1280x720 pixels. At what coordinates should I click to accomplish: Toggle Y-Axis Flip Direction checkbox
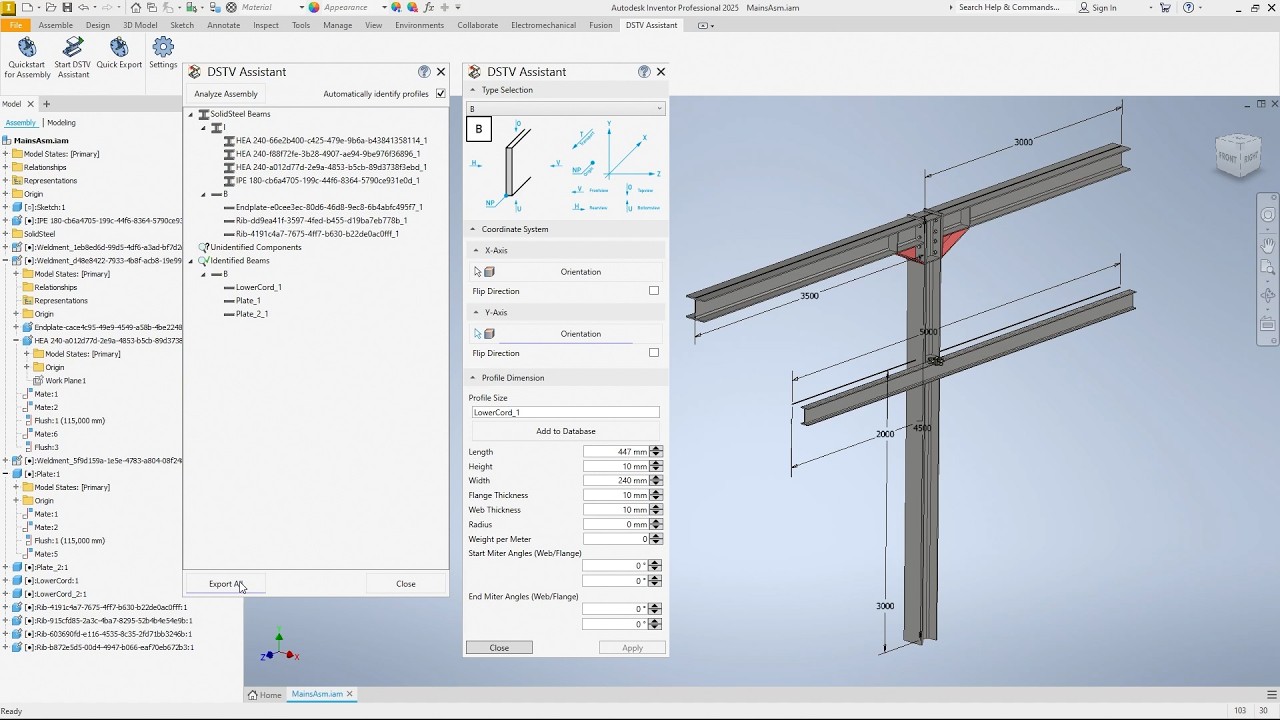(x=654, y=353)
